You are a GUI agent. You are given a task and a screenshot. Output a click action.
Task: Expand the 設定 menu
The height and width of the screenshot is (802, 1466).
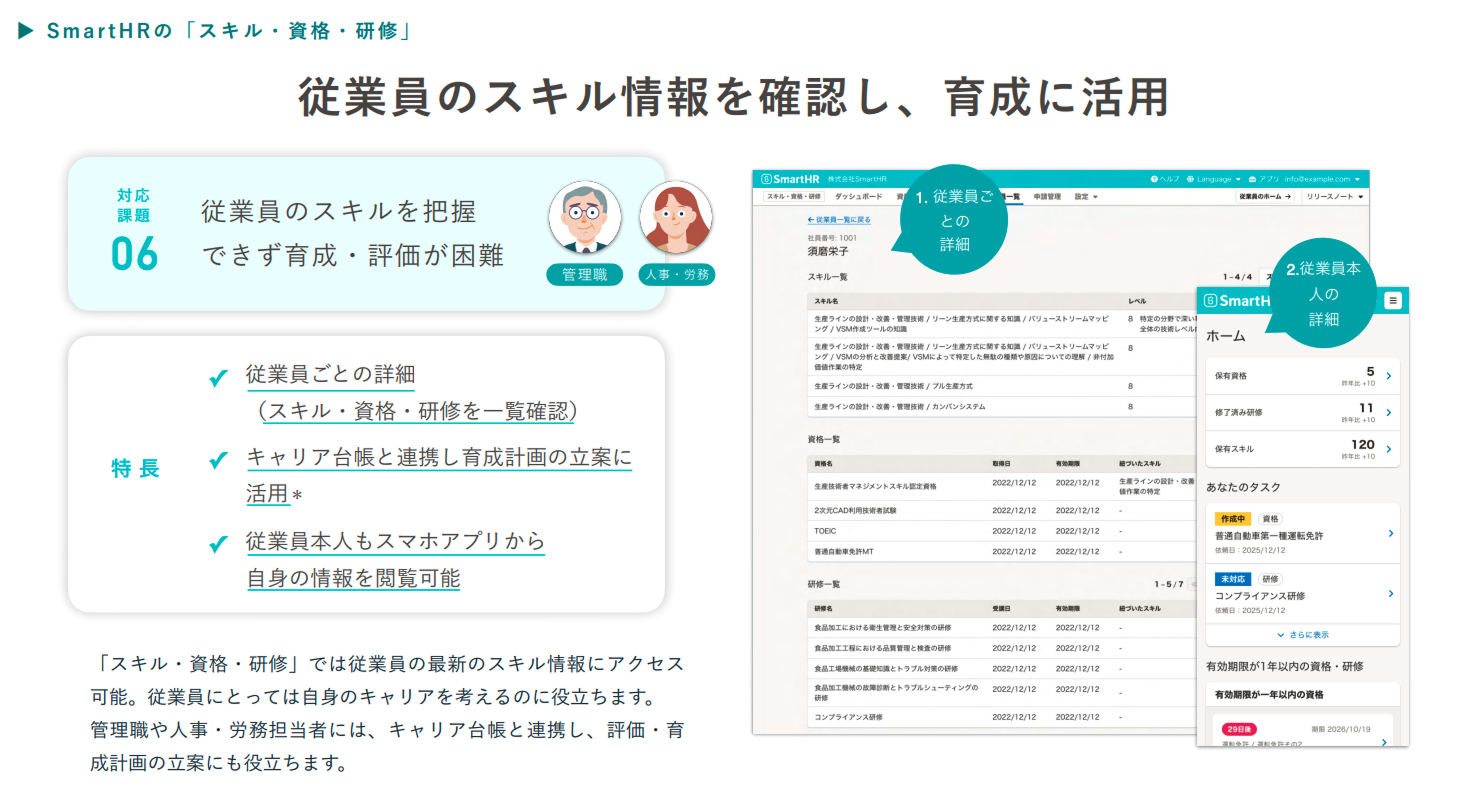point(1086,197)
